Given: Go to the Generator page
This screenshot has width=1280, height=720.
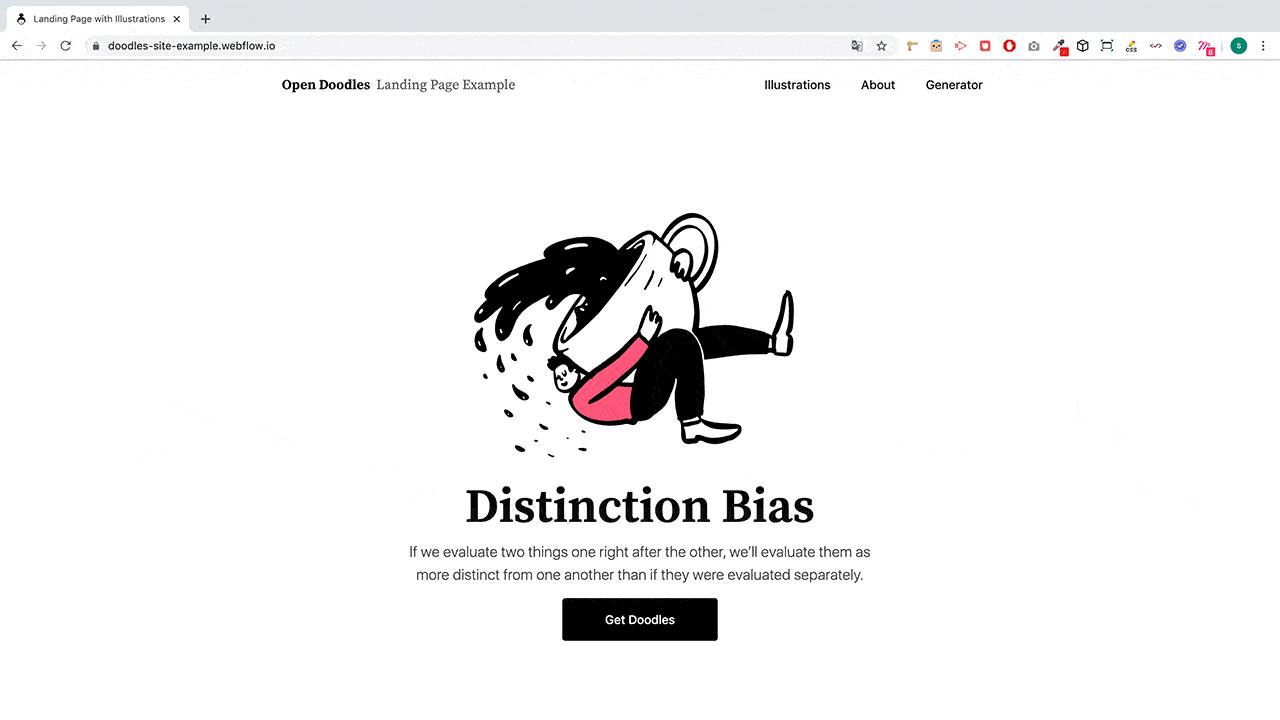Looking at the screenshot, I should pos(954,85).
